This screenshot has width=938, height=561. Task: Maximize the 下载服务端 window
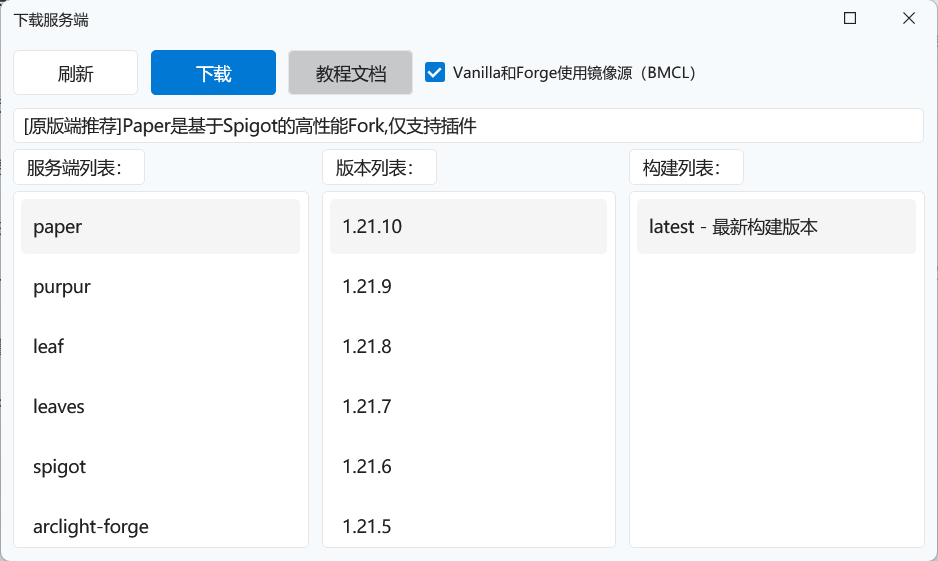click(x=850, y=19)
